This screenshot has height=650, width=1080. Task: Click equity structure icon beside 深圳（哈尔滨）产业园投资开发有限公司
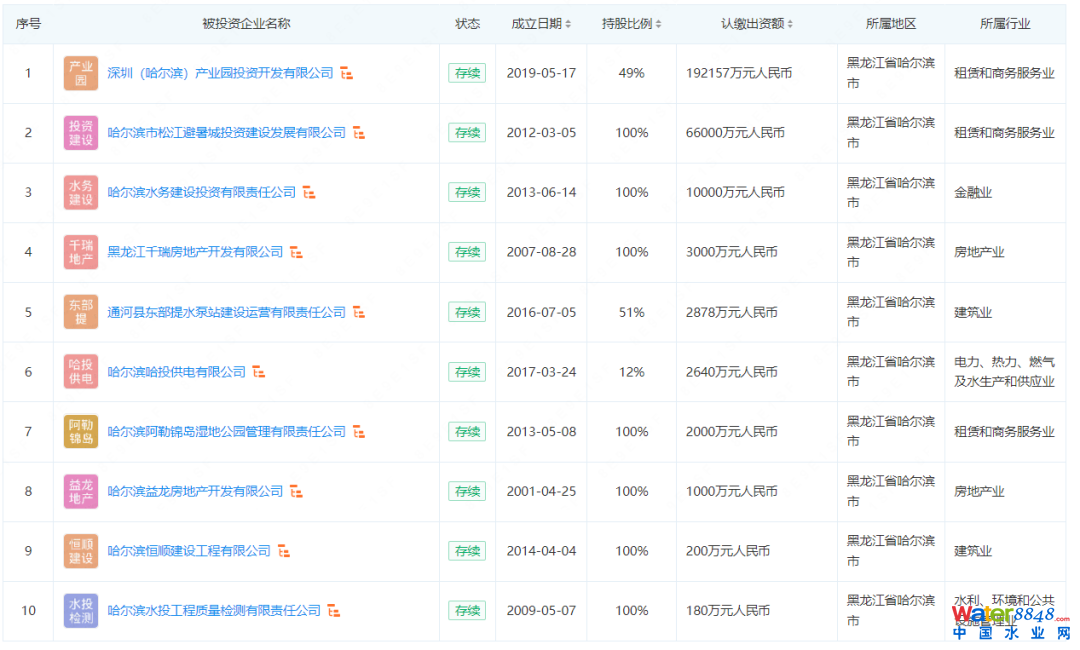347,73
